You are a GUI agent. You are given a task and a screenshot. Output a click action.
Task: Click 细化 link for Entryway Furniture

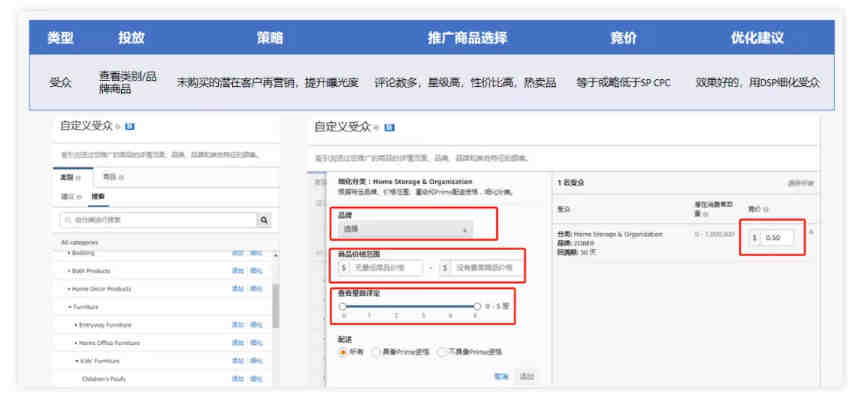[256, 325]
